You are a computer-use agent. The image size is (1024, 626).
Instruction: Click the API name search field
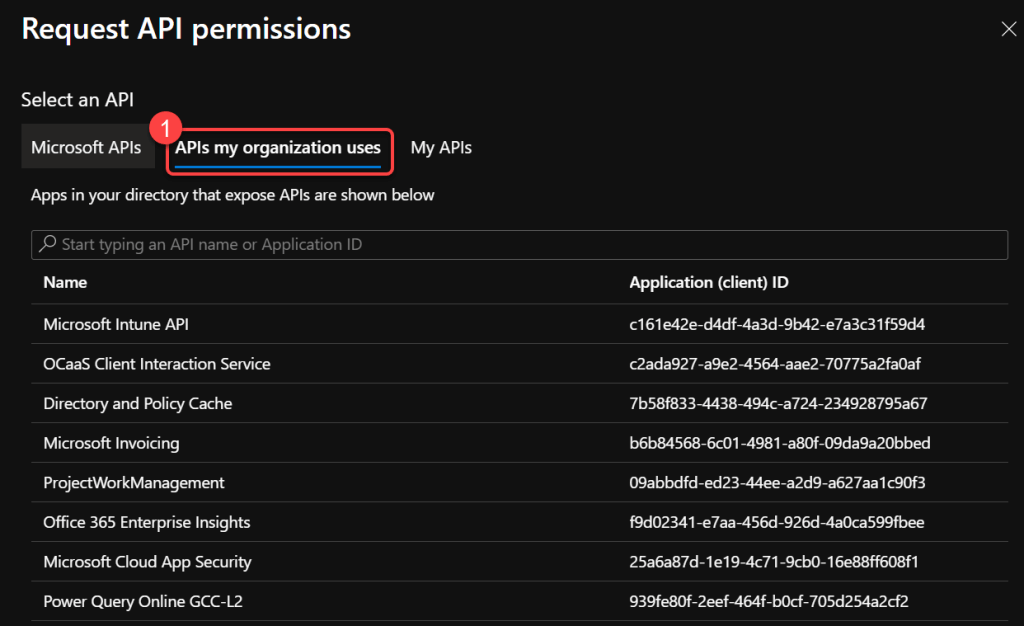tap(520, 245)
